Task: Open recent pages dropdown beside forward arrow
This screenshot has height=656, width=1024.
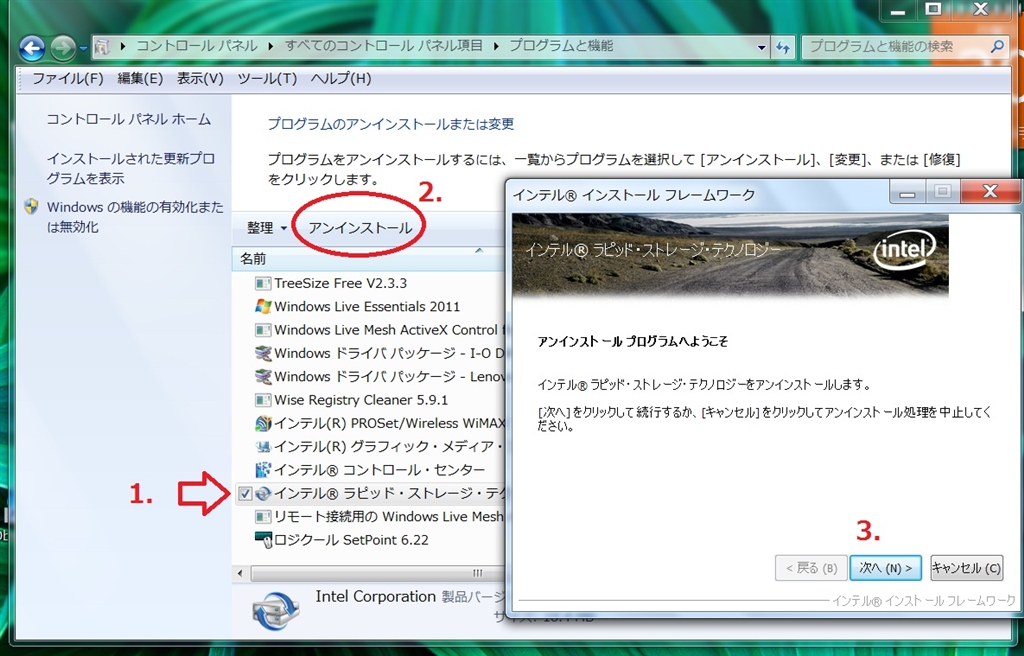Action: click(83, 48)
